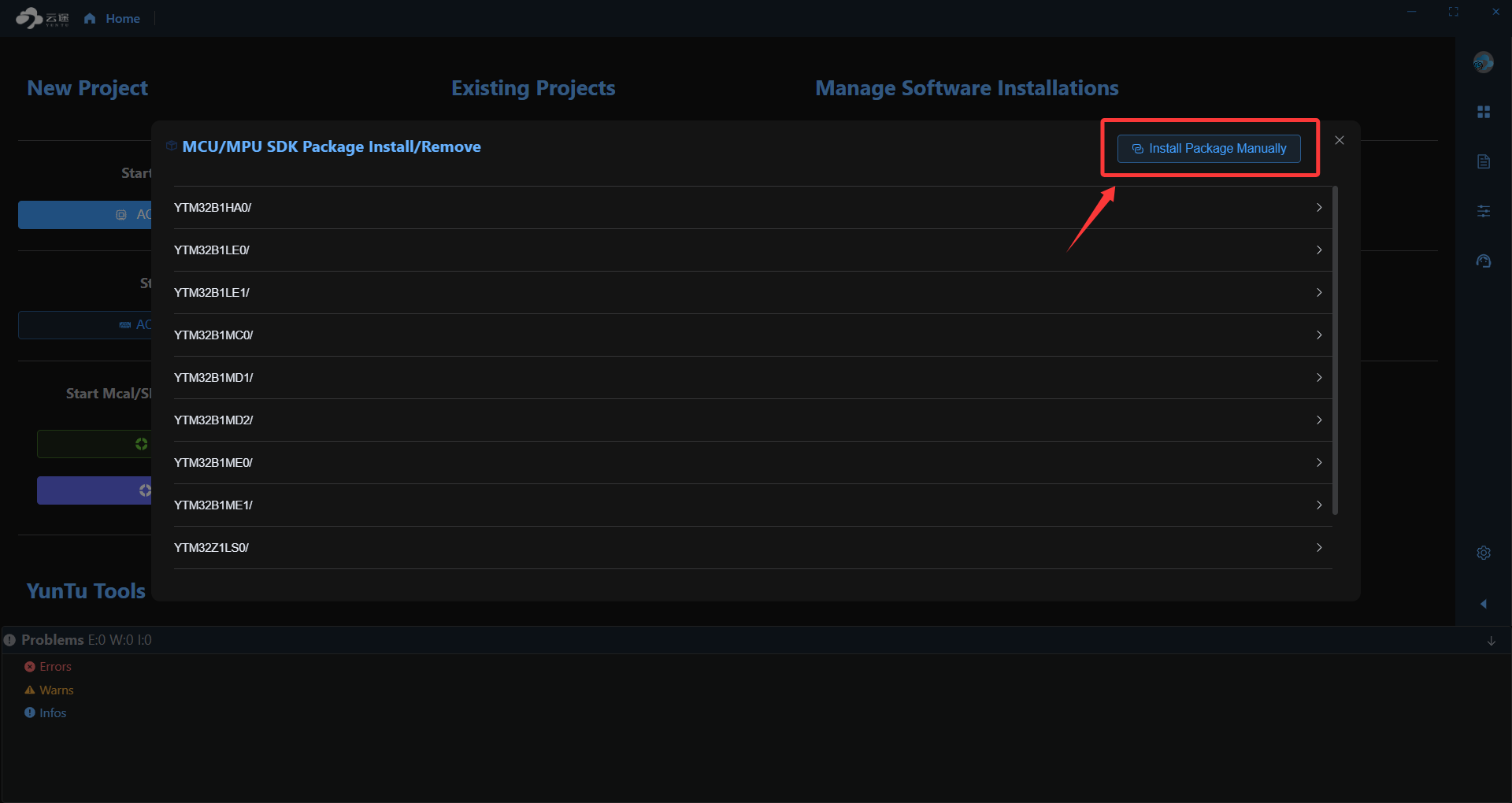This screenshot has width=1512, height=803.
Task: Filter by Errors in Problems panel
Action: [x=55, y=667]
